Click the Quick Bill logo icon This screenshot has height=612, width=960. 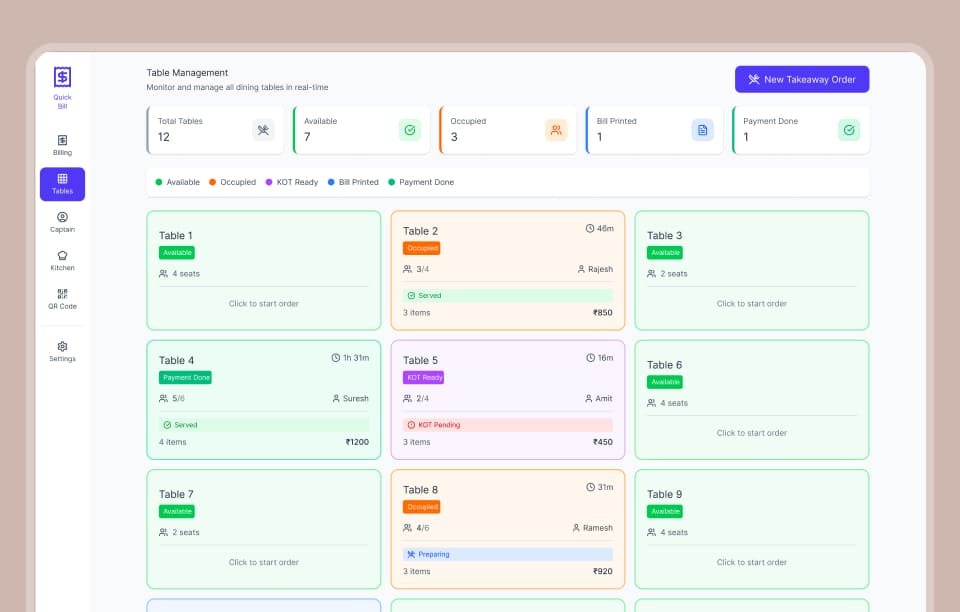click(62, 77)
